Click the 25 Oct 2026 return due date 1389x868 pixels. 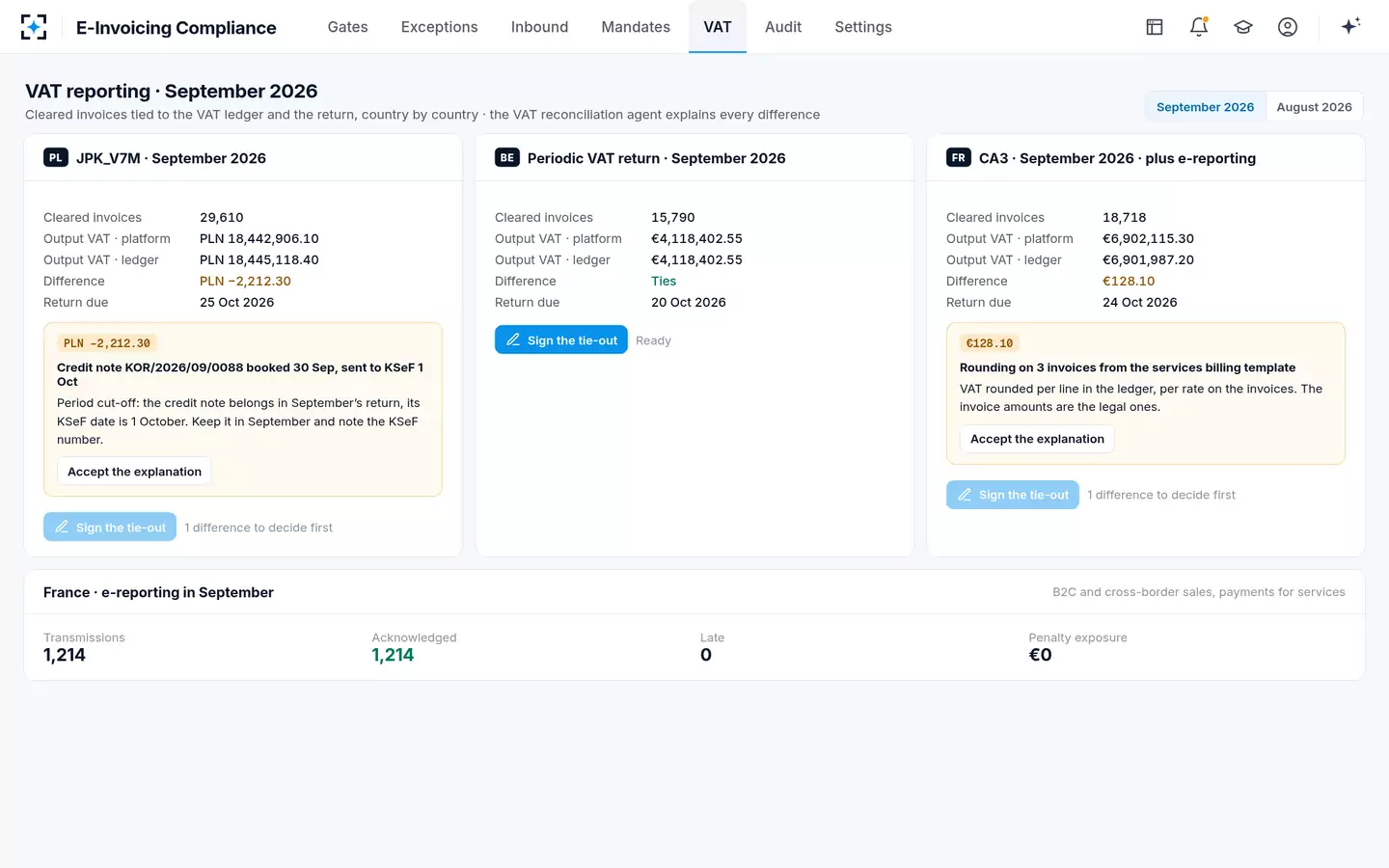point(236,302)
